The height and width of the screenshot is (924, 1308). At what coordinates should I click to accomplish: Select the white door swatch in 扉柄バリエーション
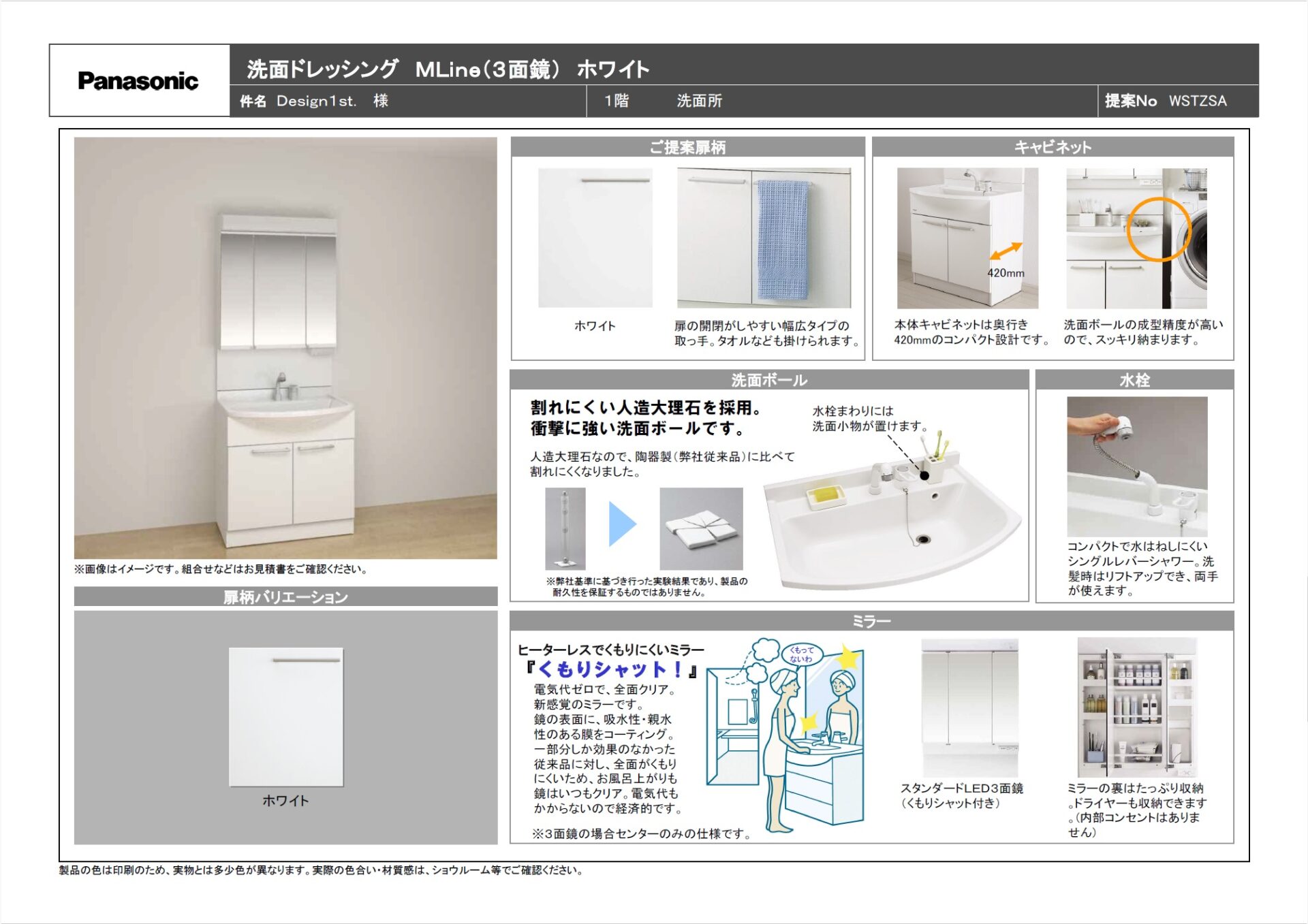[286, 717]
